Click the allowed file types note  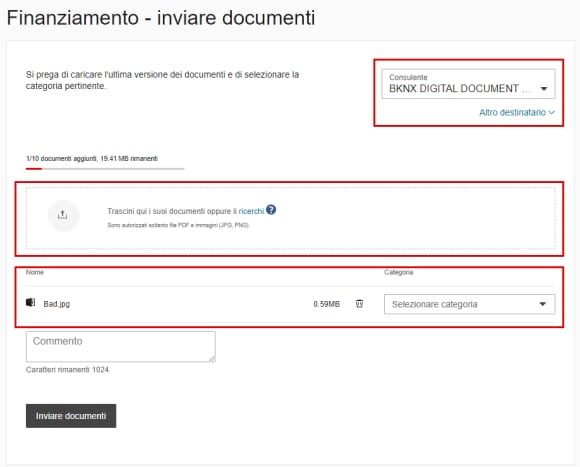[178, 225]
